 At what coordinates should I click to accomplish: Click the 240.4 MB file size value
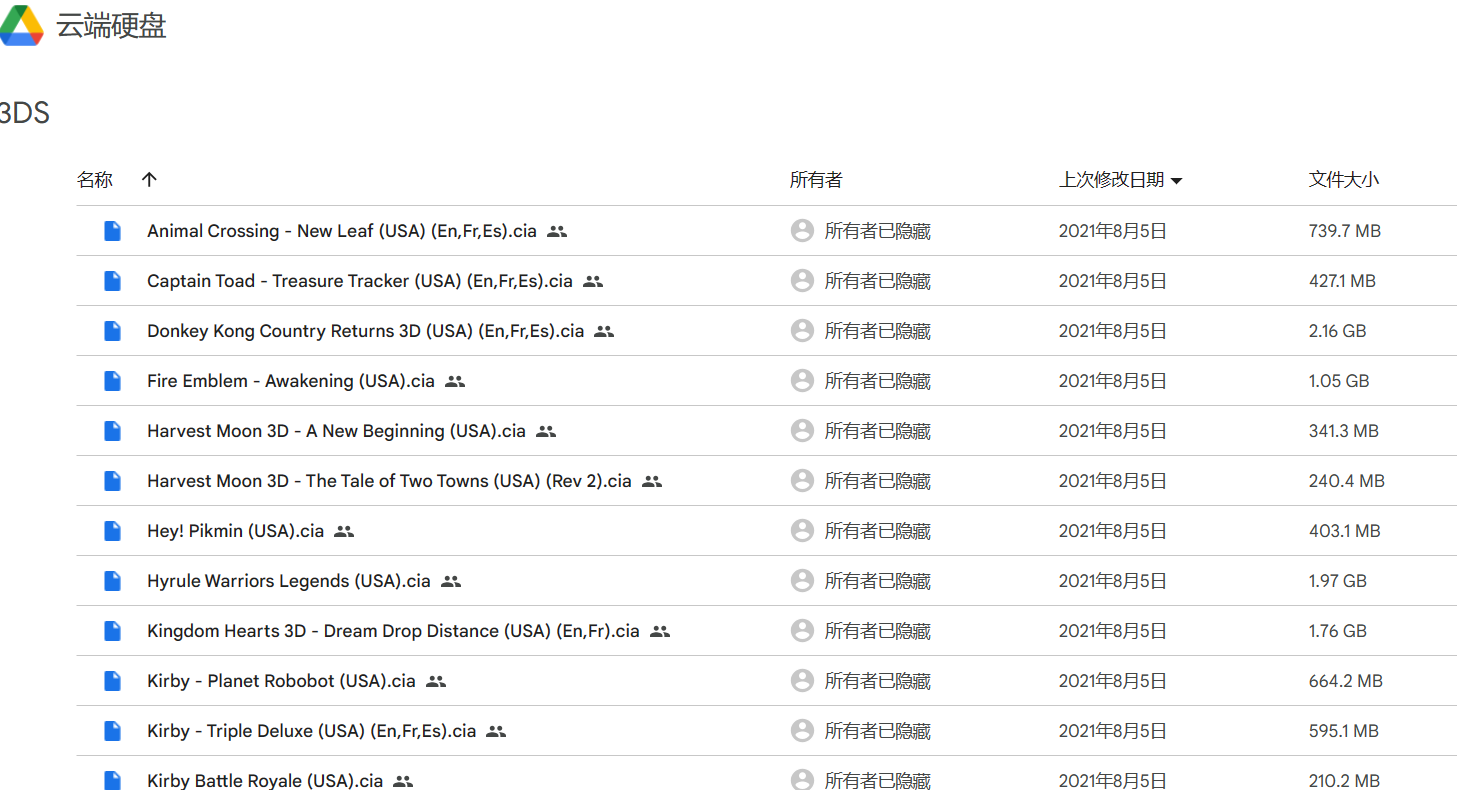coord(1347,481)
